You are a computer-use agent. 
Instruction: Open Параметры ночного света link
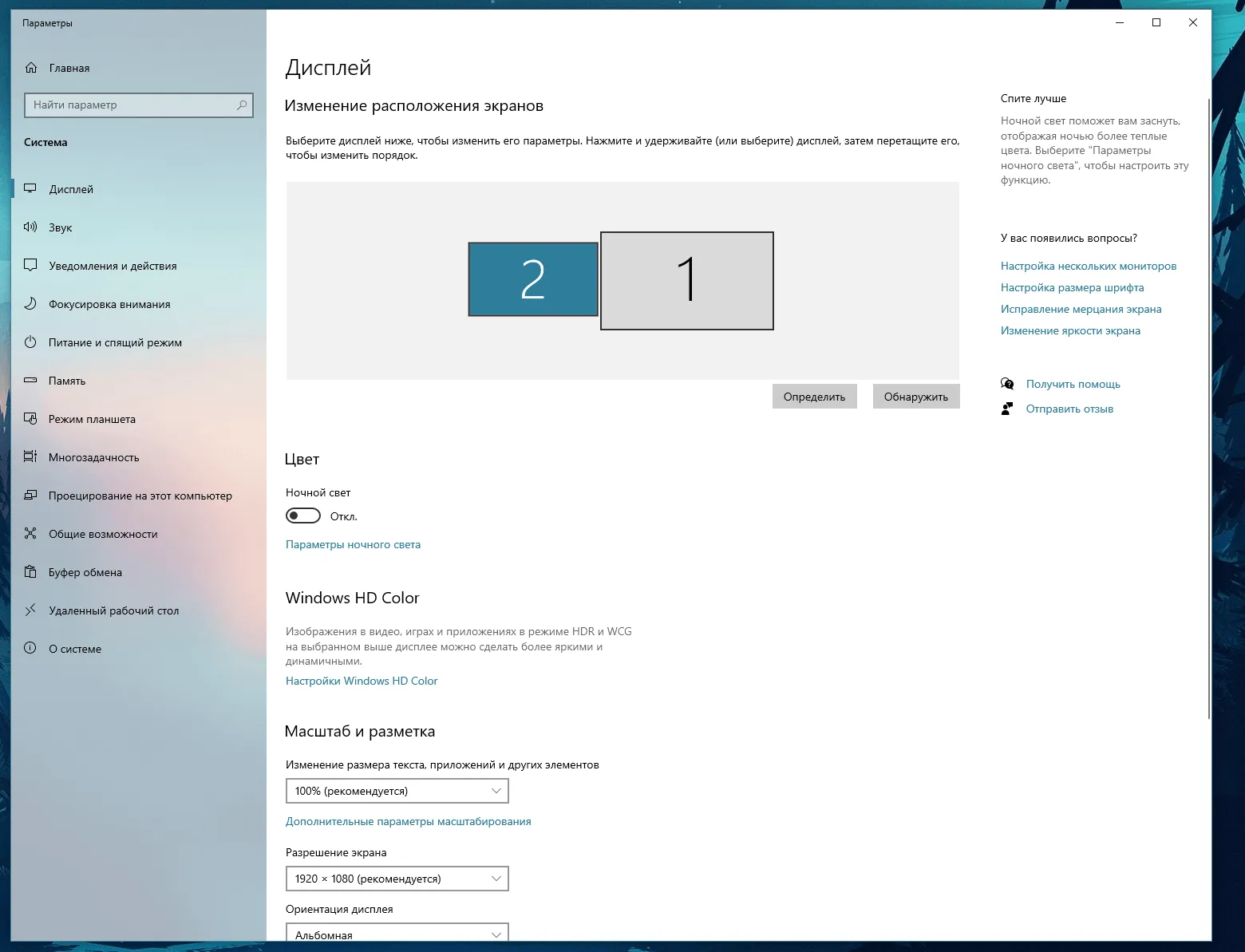[353, 544]
